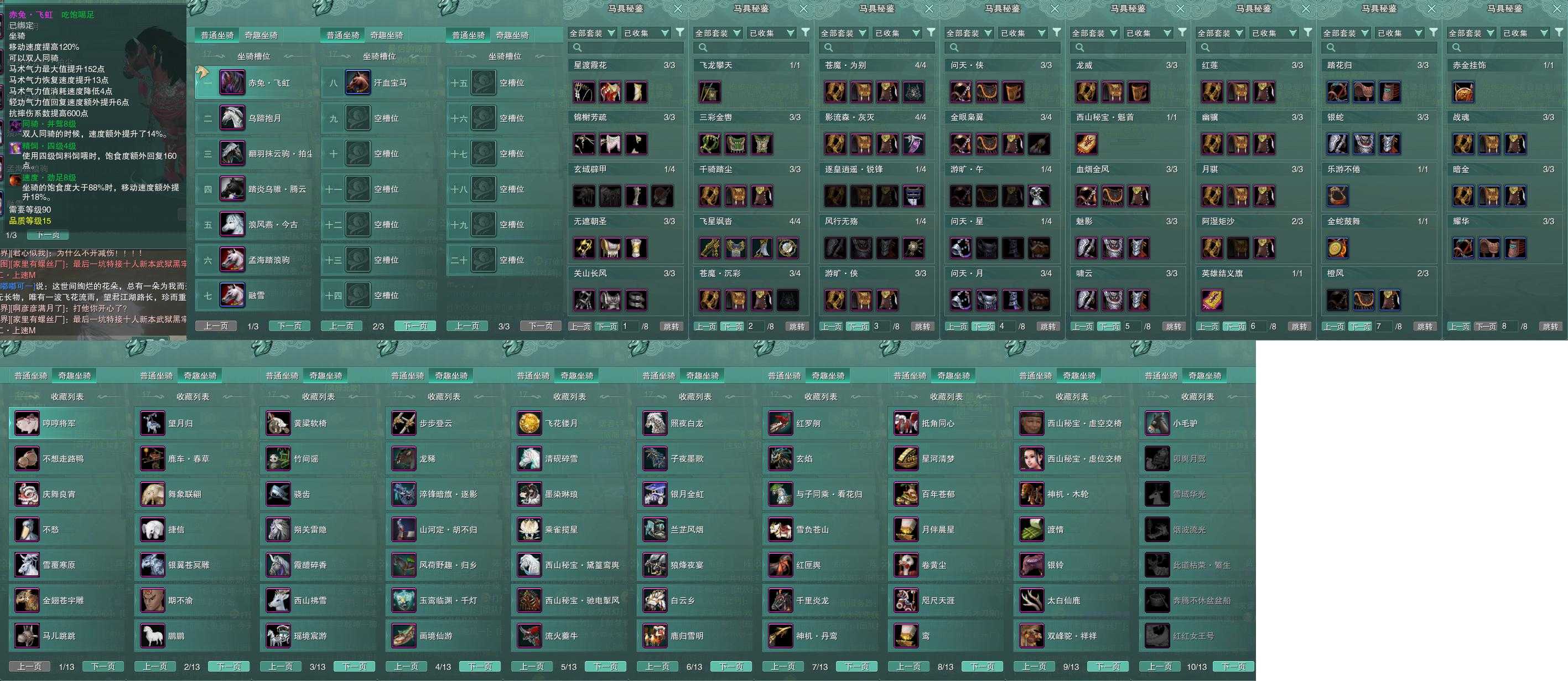This screenshot has width=1568, height=681.
Task: Select the 双峰驼·祥祥 camel icon
Action: point(1032,636)
